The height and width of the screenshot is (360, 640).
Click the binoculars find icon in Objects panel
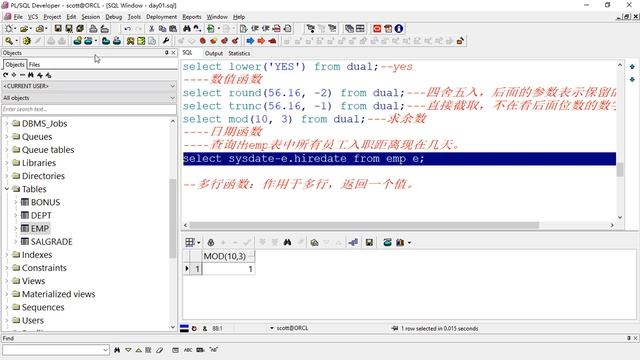pos(31,75)
